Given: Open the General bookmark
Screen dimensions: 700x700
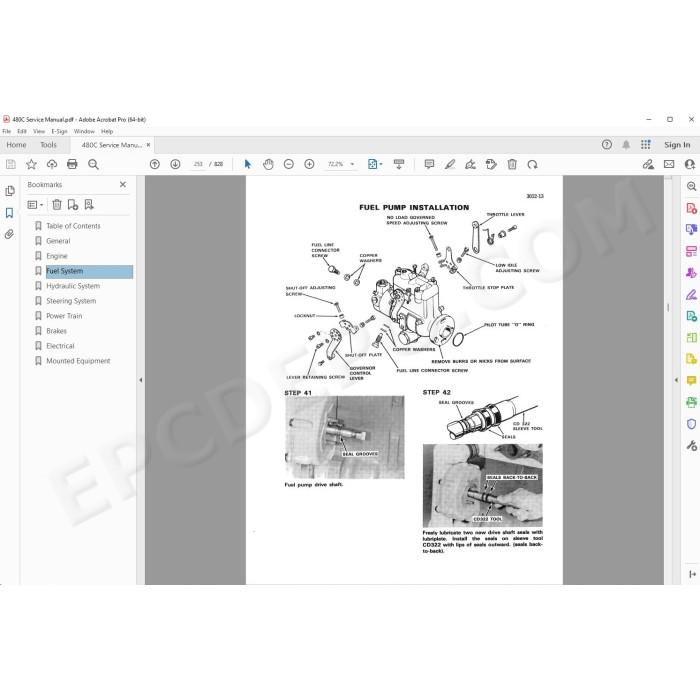Looking at the screenshot, I should point(58,241).
